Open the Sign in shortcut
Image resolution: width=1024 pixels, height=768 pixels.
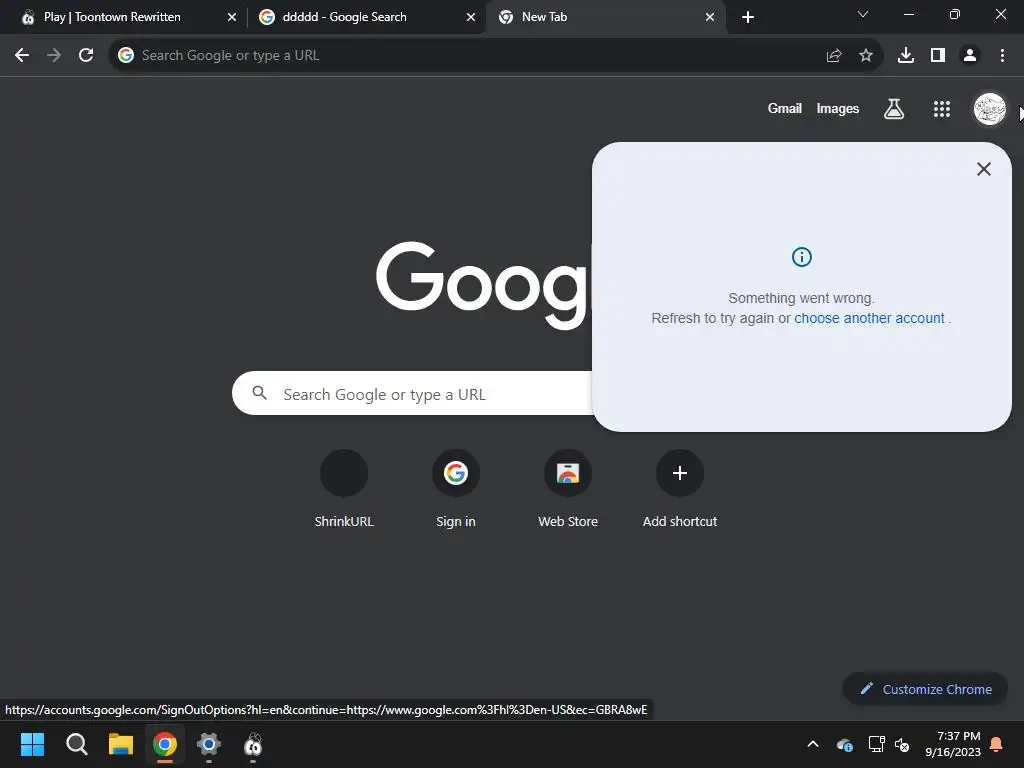coord(456,488)
